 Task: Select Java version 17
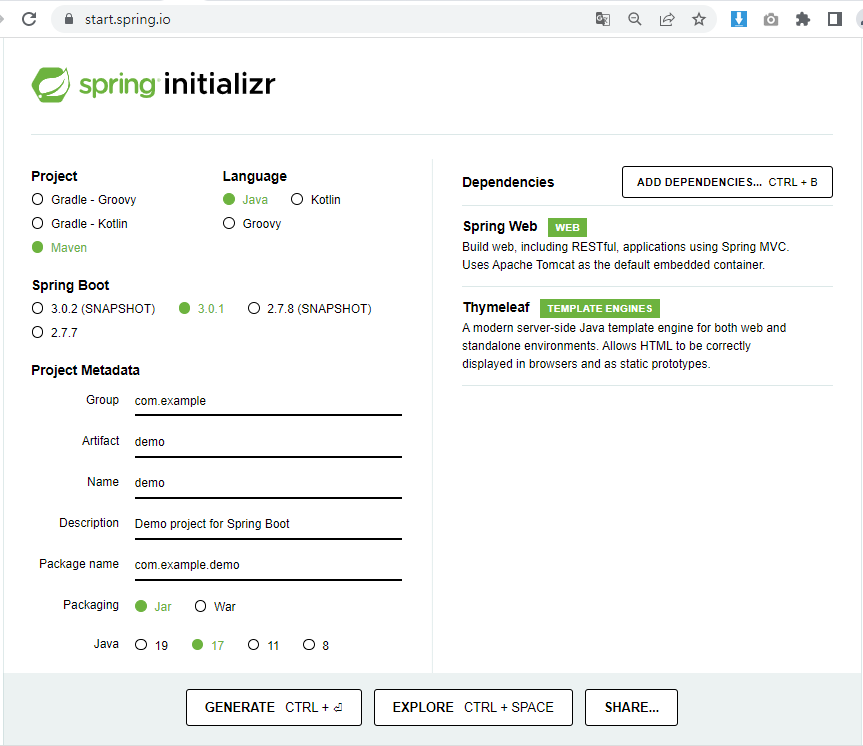[x=208, y=645]
